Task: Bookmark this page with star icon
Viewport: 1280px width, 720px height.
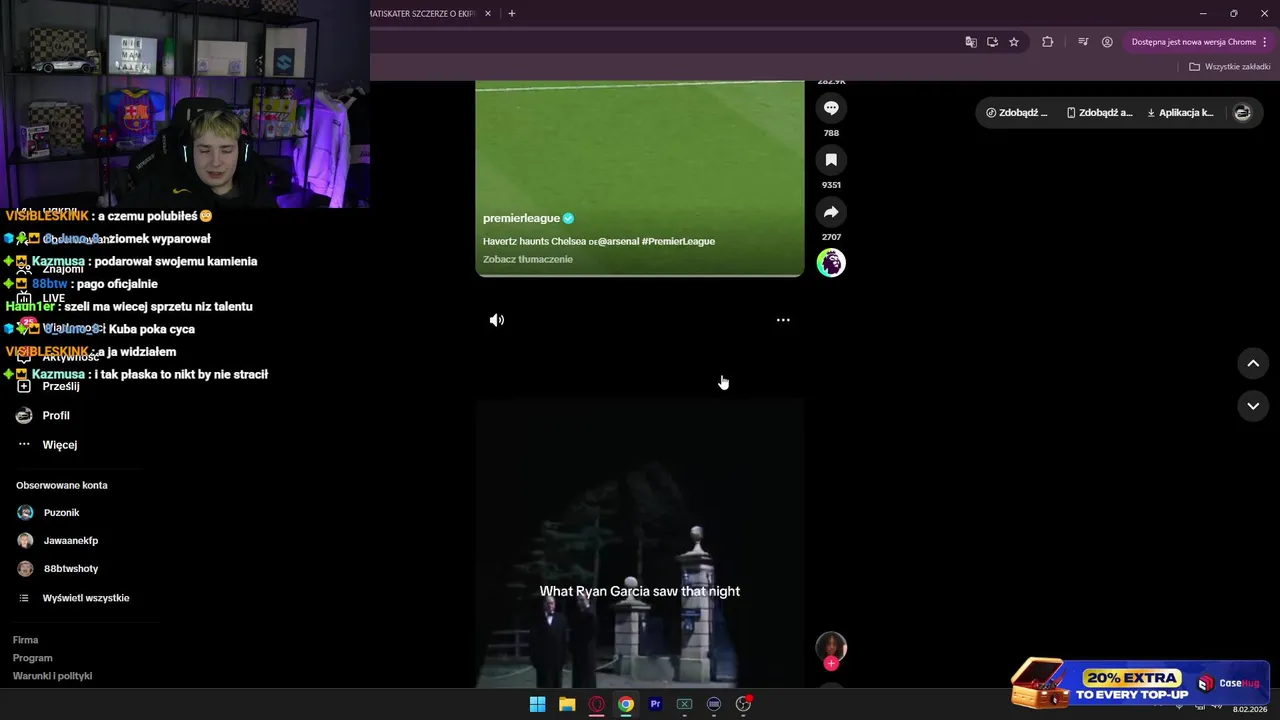Action: [1014, 42]
